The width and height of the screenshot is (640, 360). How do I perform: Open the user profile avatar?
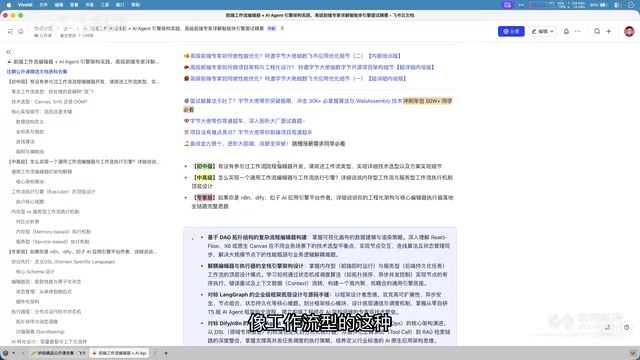pyautogui.click(x=629, y=31)
